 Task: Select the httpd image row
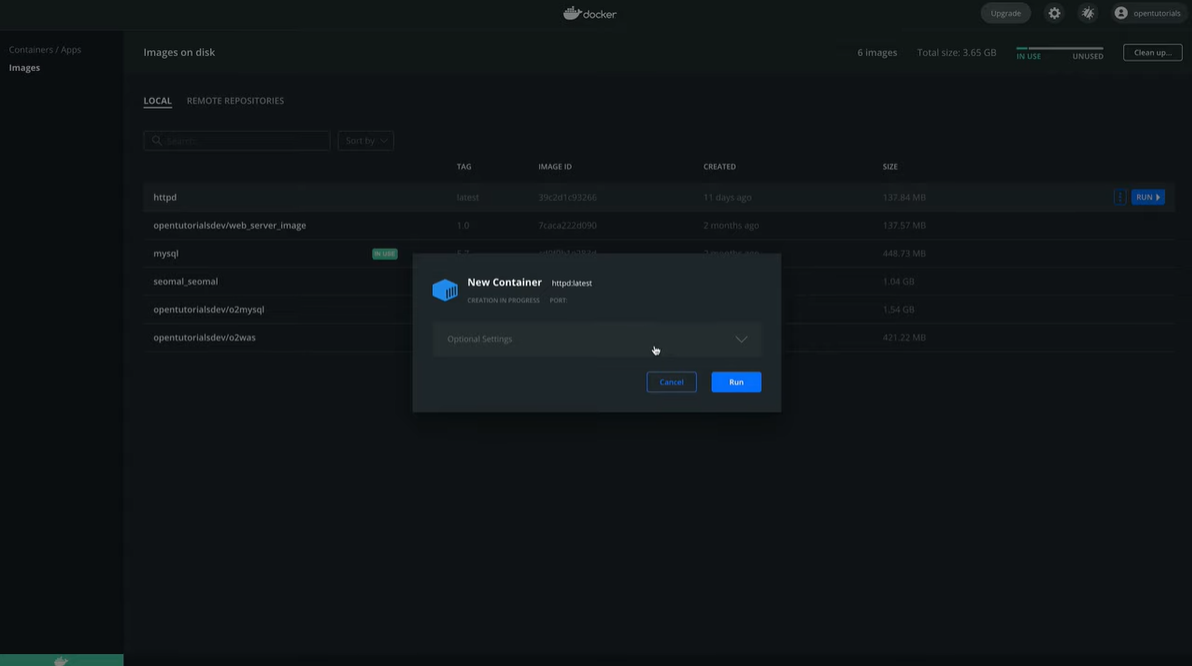click(658, 197)
